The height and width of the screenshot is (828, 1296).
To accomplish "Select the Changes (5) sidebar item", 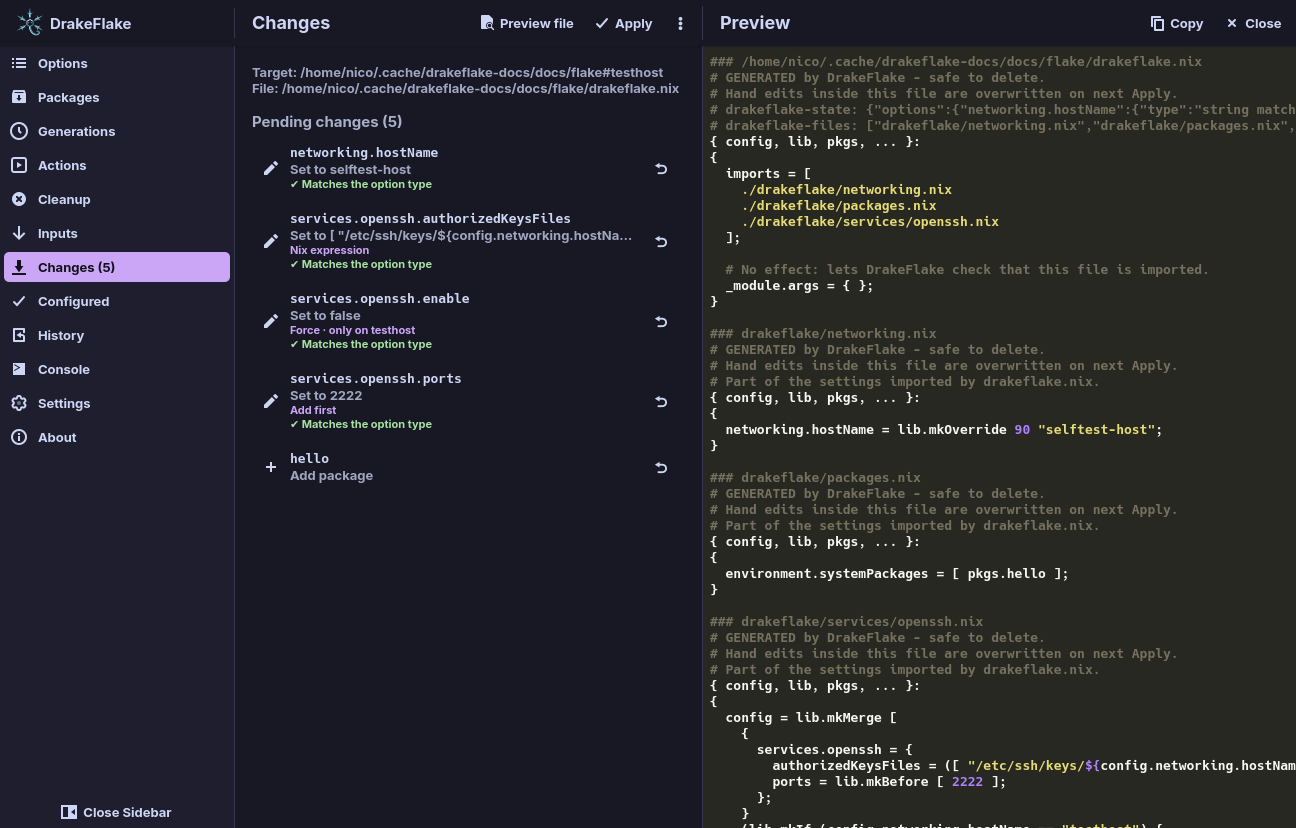I will pos(117,267).
